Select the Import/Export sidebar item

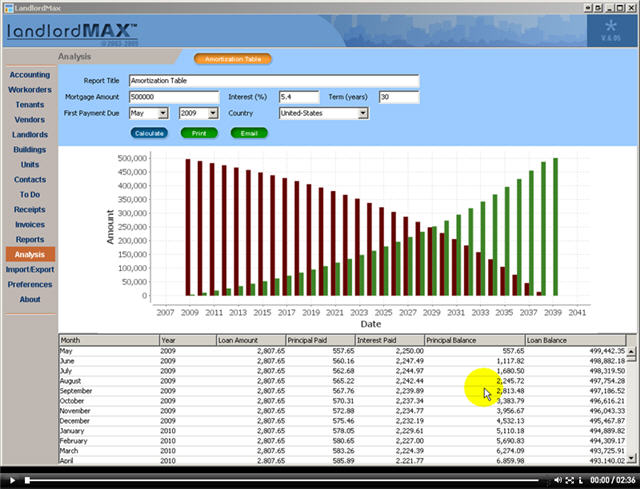tap(30, 269)
